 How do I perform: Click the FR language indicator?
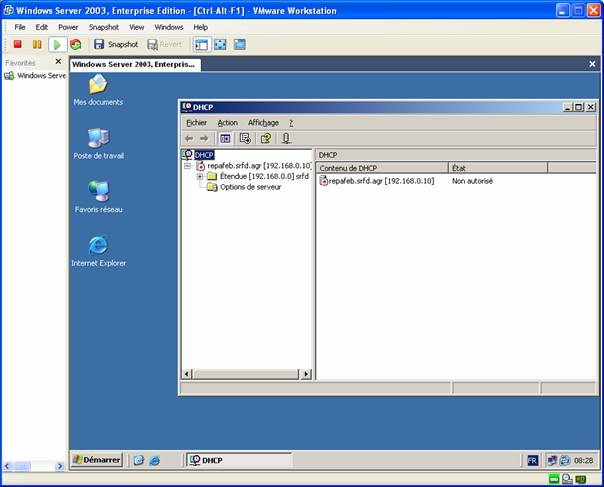click(x=532, y=460)
